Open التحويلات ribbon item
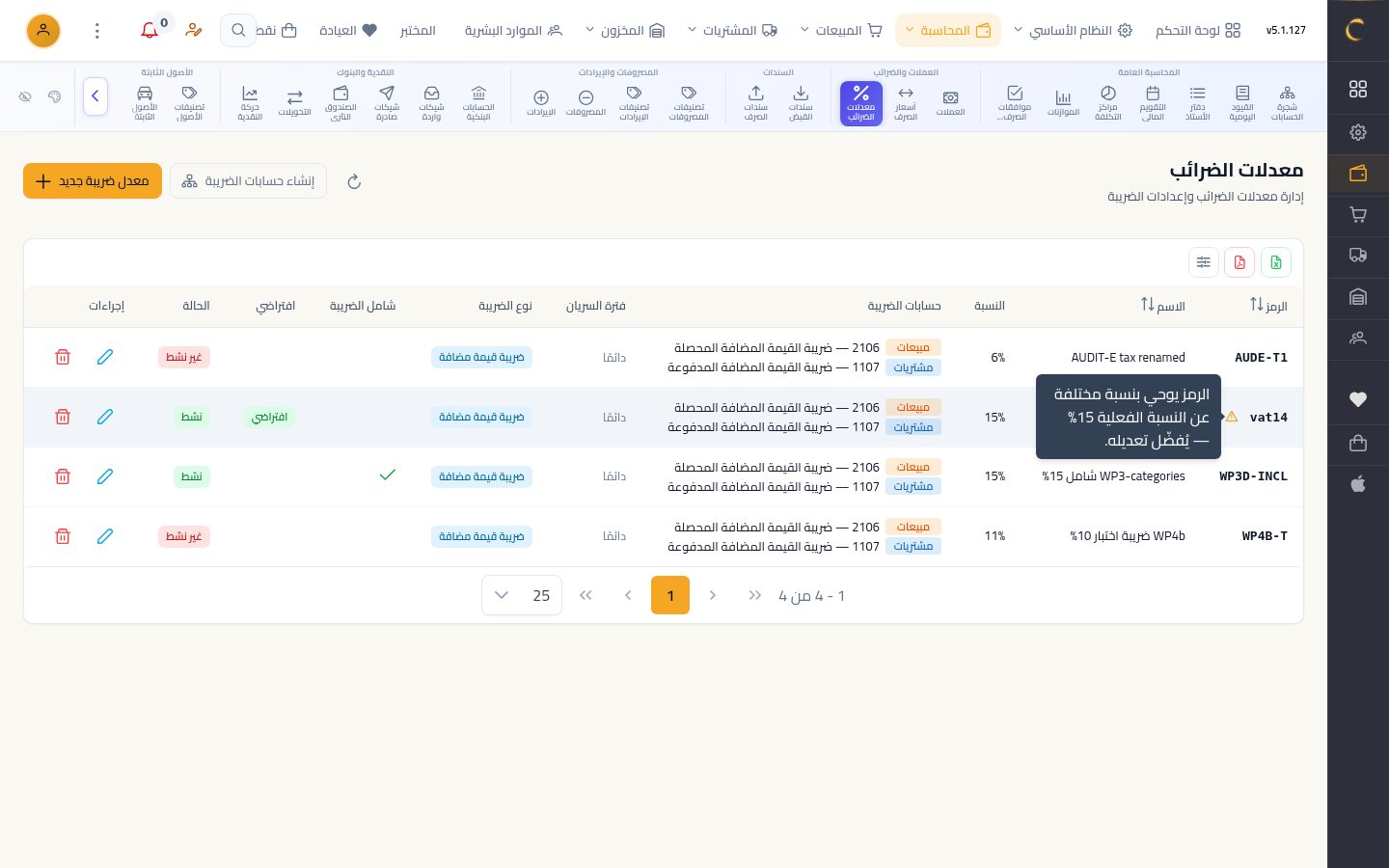The width and height of the screenshot is (1389, 868). point(295,102)
